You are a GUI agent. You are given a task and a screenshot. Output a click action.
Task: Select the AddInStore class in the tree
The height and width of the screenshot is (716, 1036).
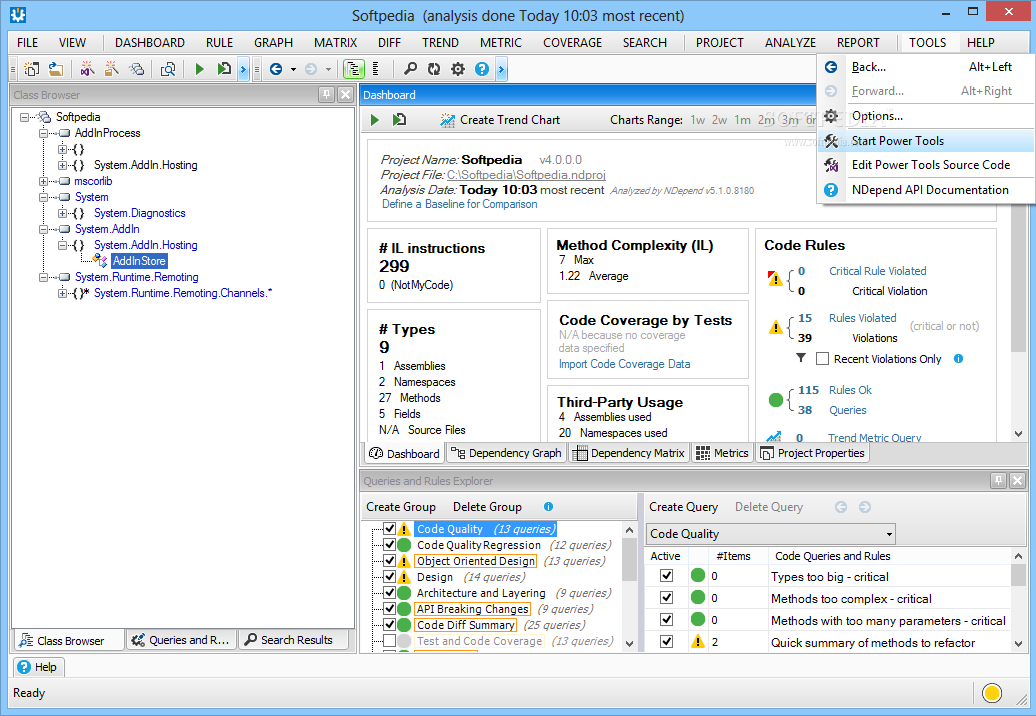click(x=139, y=261)
